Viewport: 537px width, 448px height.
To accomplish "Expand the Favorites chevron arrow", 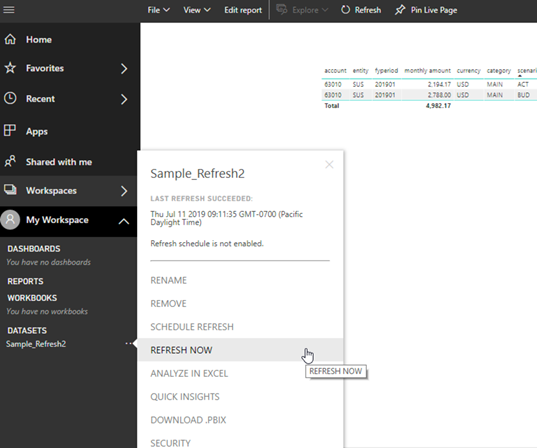I will [124, 69].
